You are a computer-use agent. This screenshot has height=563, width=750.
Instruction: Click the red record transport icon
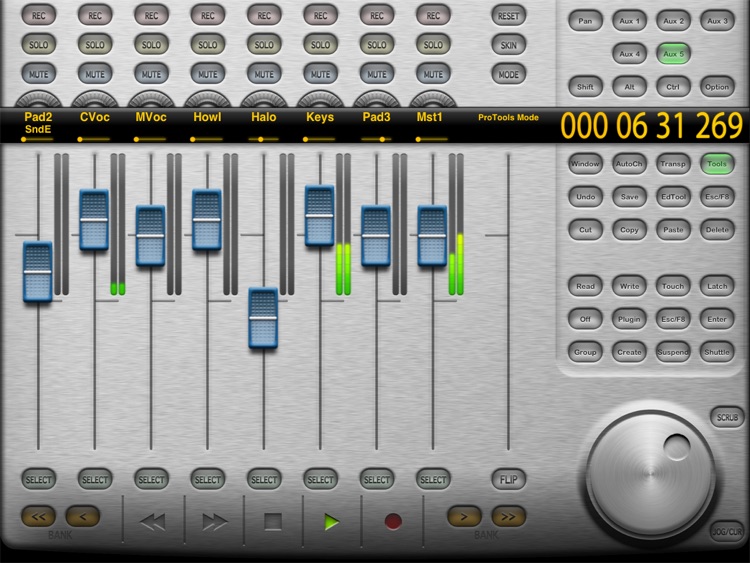(x=393, y=521)
